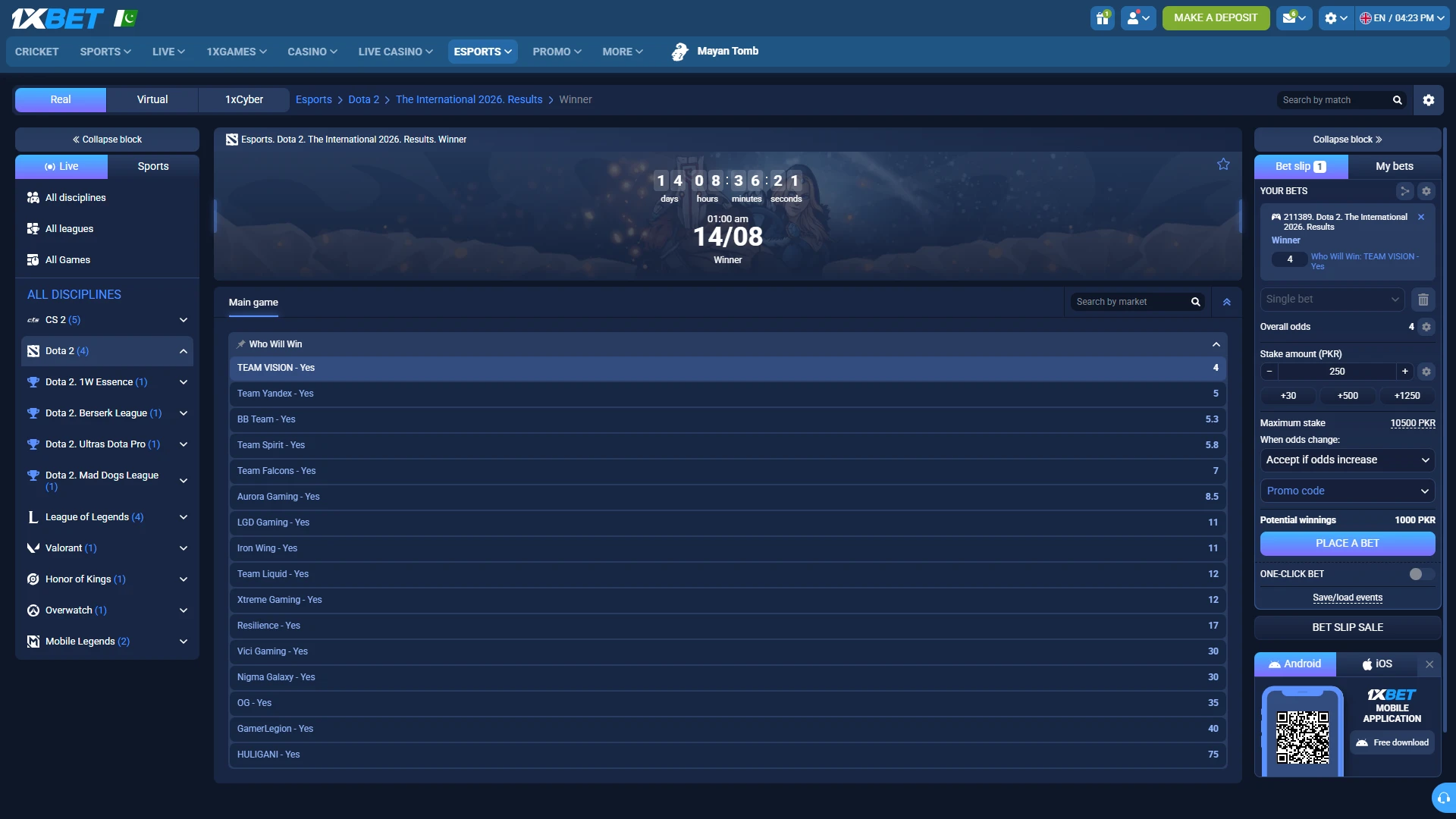Open the Single bet type dropdown
The image size is (1456, 819).
pyautogui.click(x=1332, y=300)
